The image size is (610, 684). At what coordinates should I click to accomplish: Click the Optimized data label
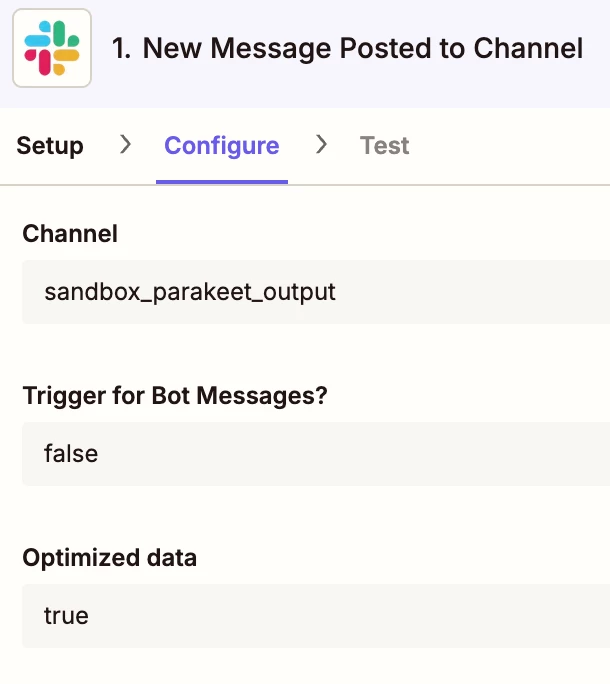pos(110,558)
